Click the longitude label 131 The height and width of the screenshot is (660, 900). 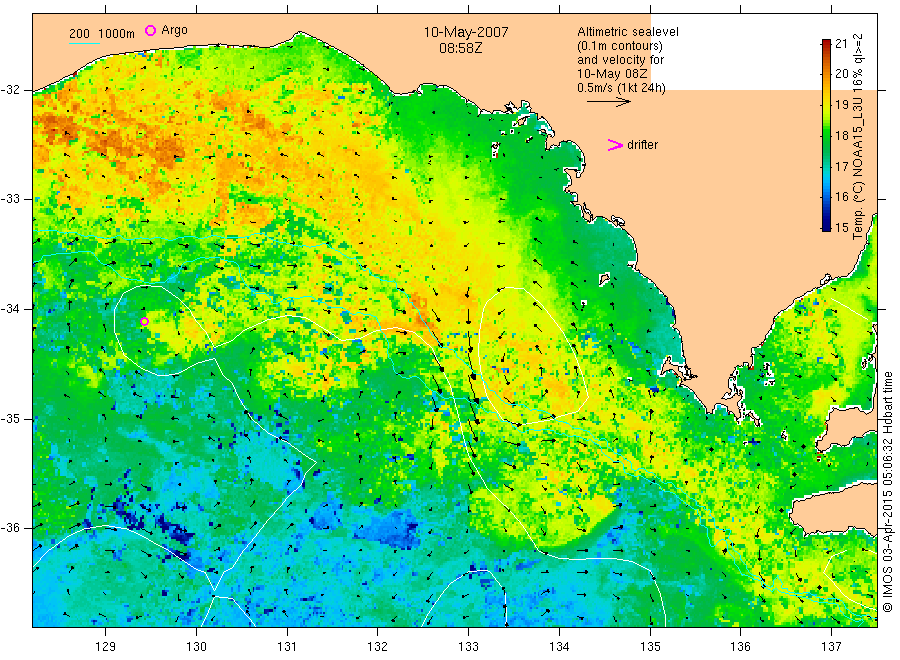click(287, 647)
